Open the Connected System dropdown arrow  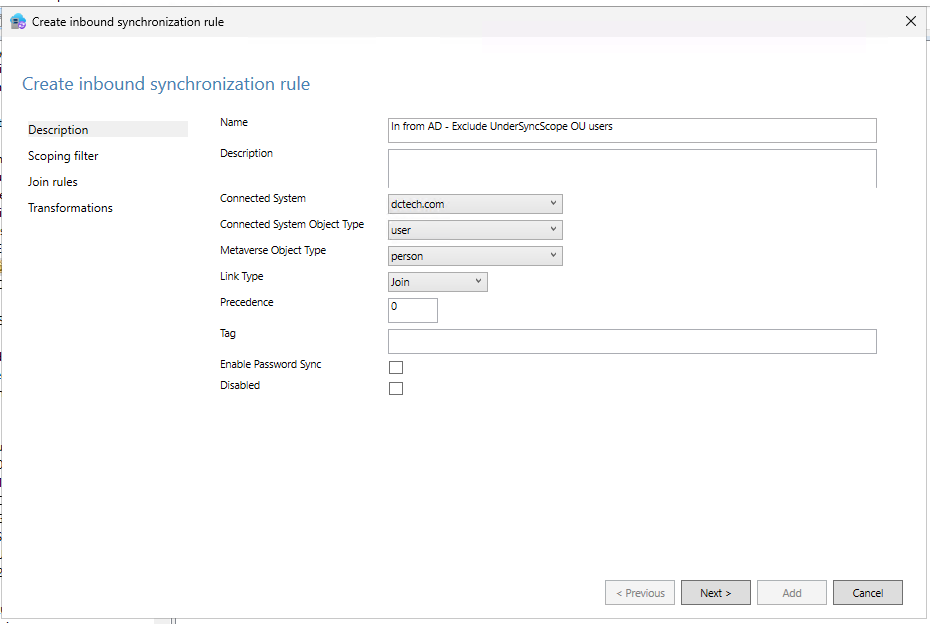pyautogui.click(x=553, y=203)
